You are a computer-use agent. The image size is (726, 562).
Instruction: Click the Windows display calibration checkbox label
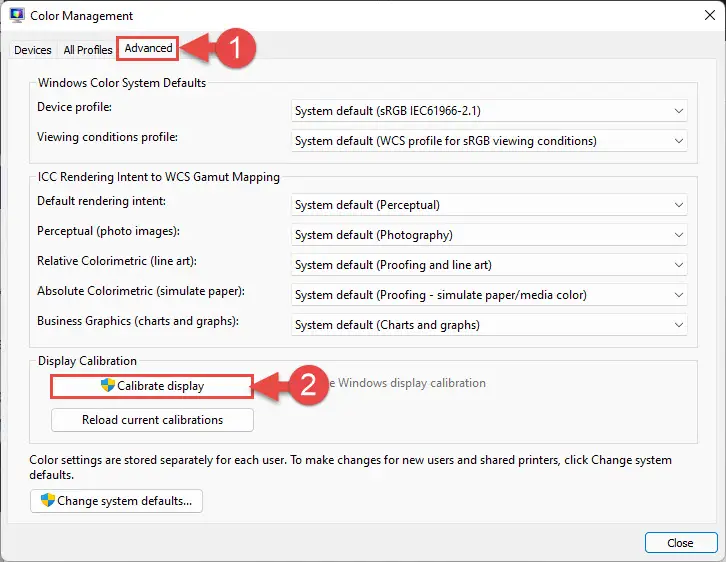point(407,383)
